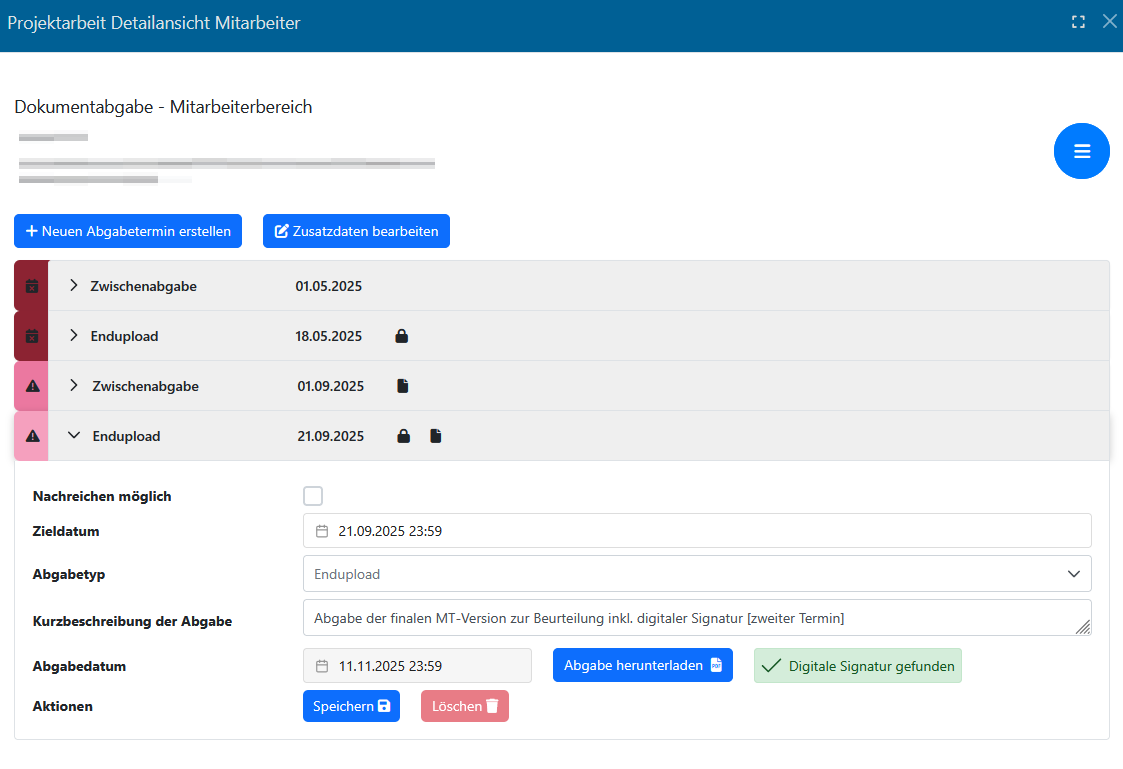Expand the Endupload 18.05.2025 row
The height and width of the screenshot is (769, 1123).
click(x=73, y=336)
